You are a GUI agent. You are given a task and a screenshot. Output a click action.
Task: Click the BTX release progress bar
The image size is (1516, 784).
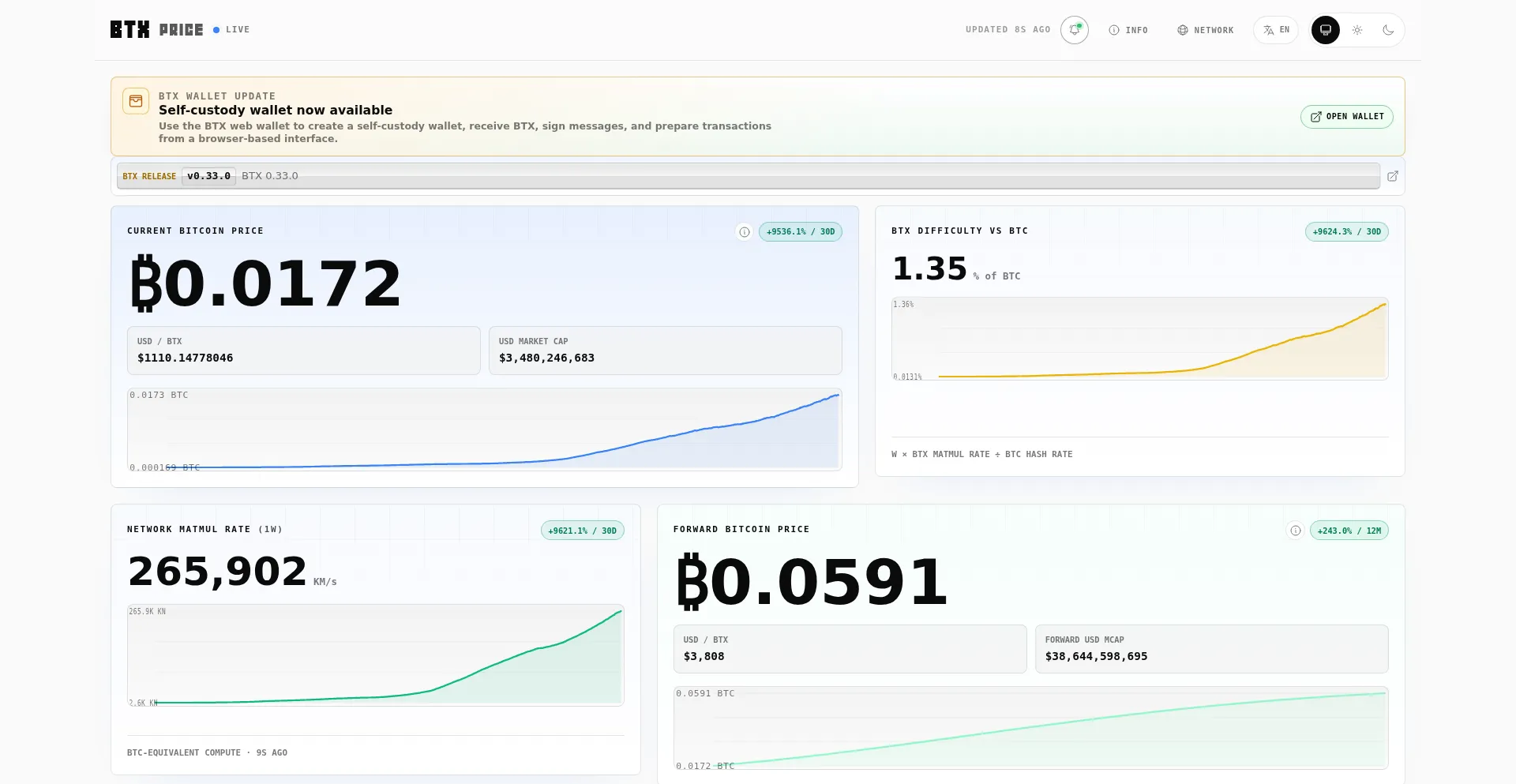[x=749, y=176]
